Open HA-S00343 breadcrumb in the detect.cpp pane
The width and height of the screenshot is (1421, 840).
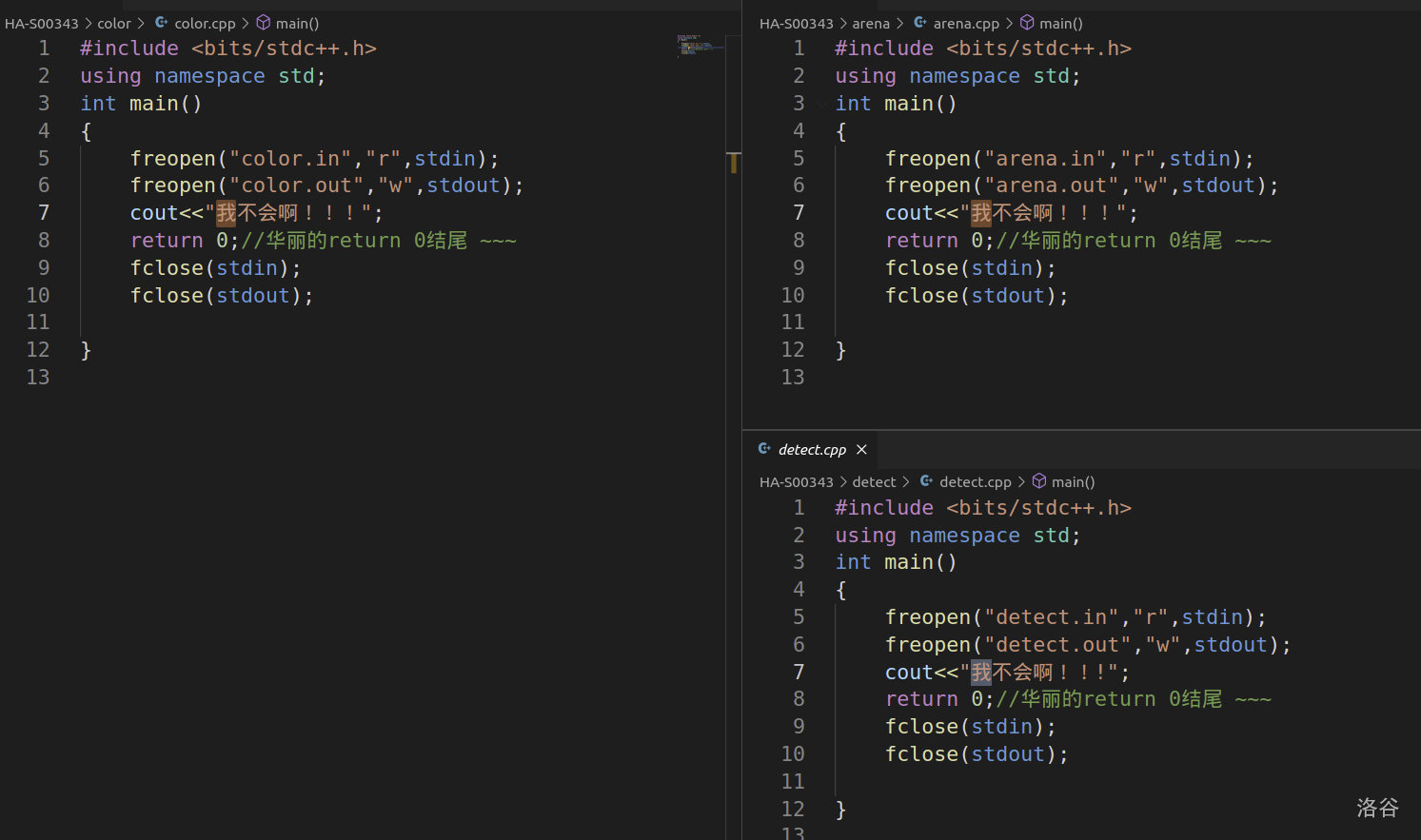point(797,481)
